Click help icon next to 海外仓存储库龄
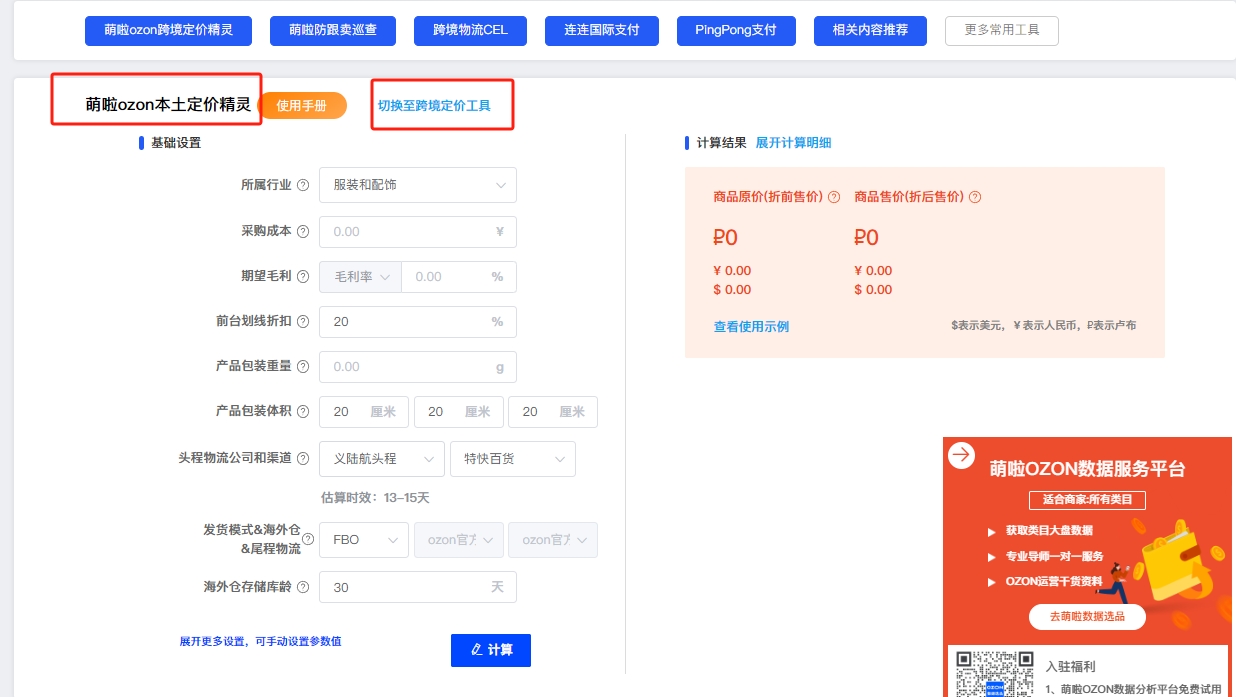 pyautogui.click(x=303, y=587)
